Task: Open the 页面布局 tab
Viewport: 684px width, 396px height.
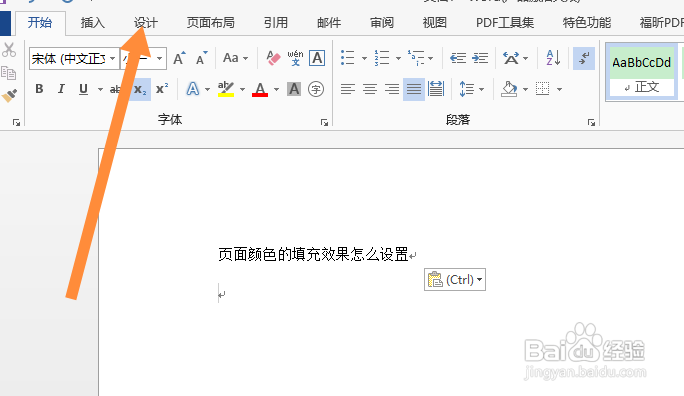Action: (x=211, y=23)
